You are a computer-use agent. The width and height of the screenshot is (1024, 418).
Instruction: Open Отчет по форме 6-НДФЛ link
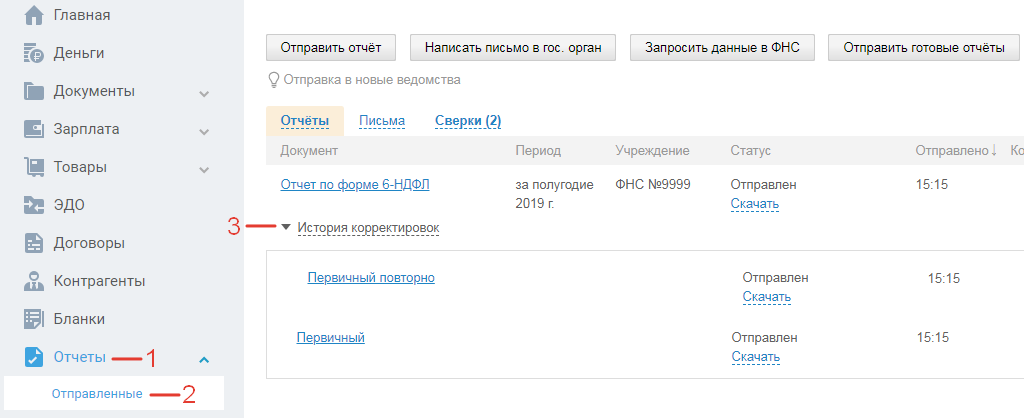[355, 185]
